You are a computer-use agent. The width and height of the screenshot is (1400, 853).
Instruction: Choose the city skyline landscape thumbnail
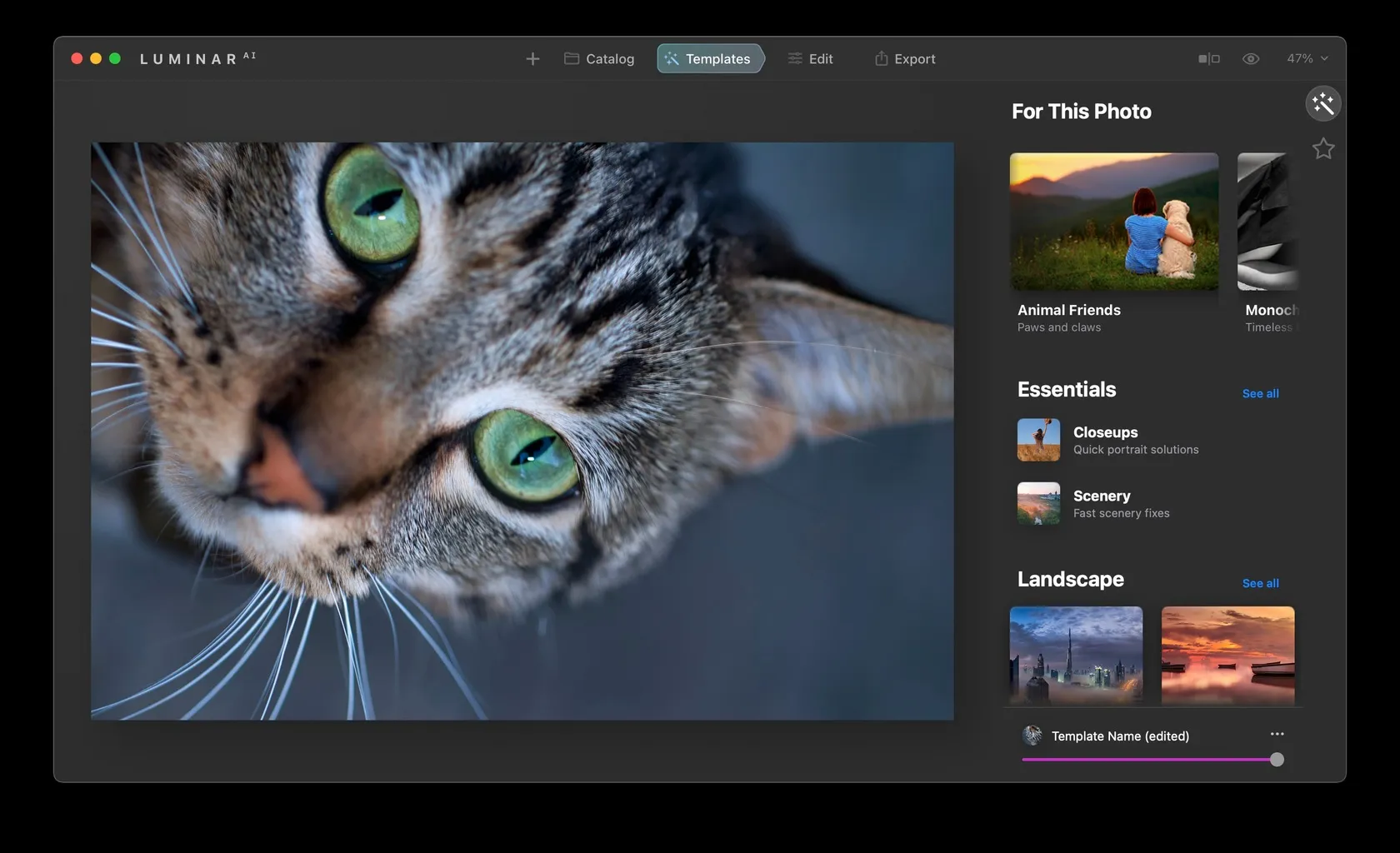tap(1076, 655)
